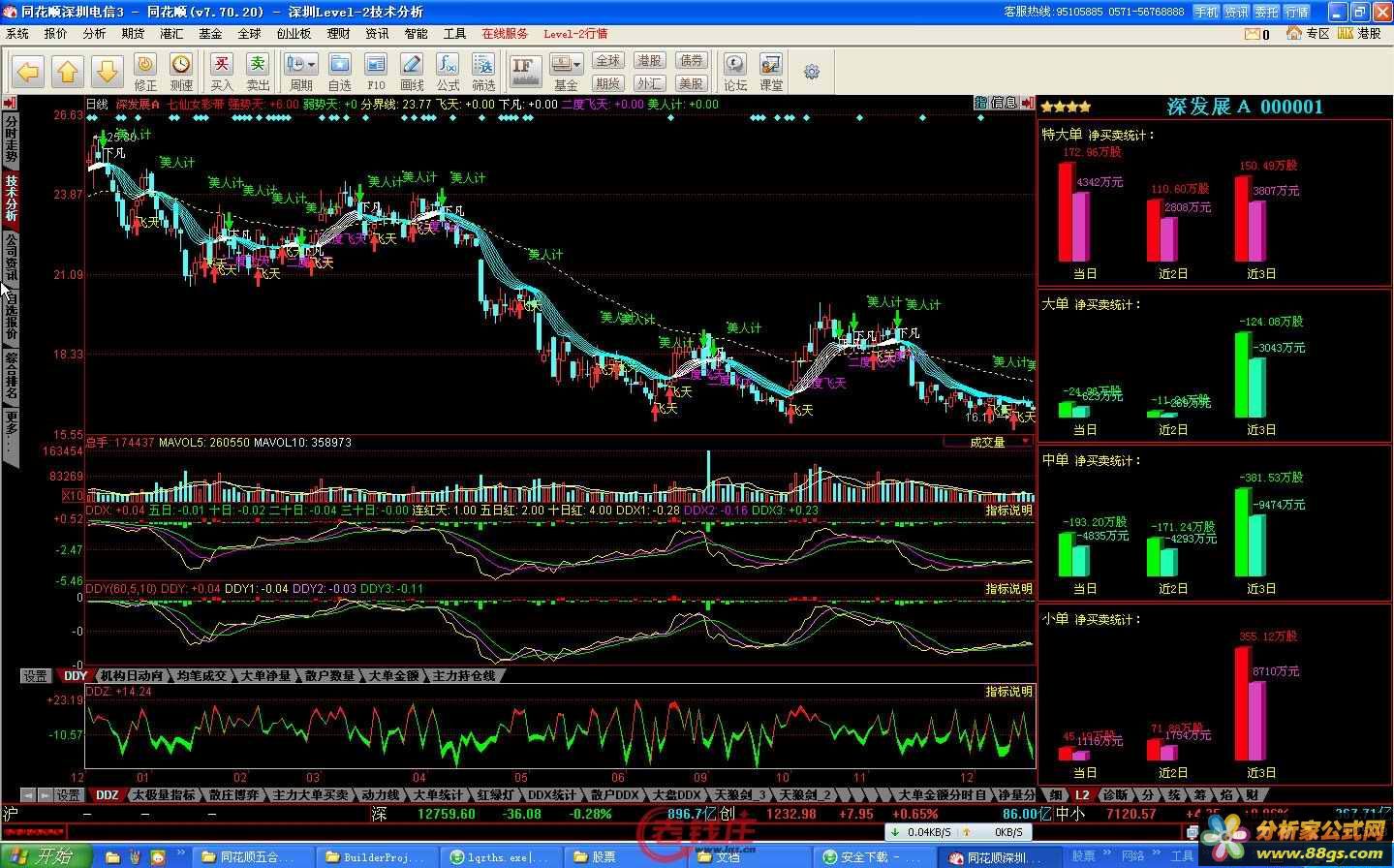Open the DDX 指标说明 link

(x=1008, y=510)
